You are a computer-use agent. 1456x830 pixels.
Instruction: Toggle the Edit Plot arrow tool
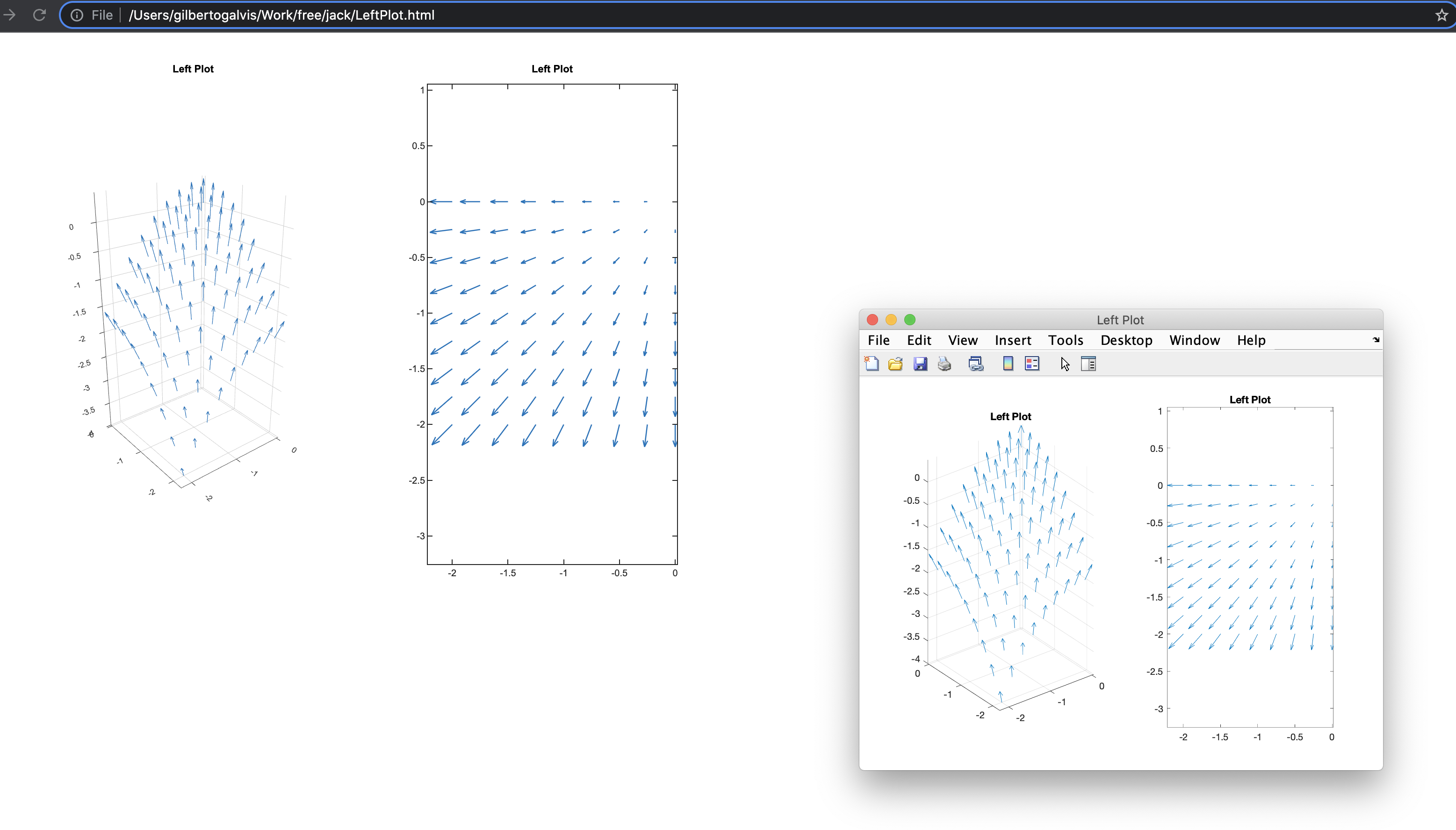(1065, 364)
